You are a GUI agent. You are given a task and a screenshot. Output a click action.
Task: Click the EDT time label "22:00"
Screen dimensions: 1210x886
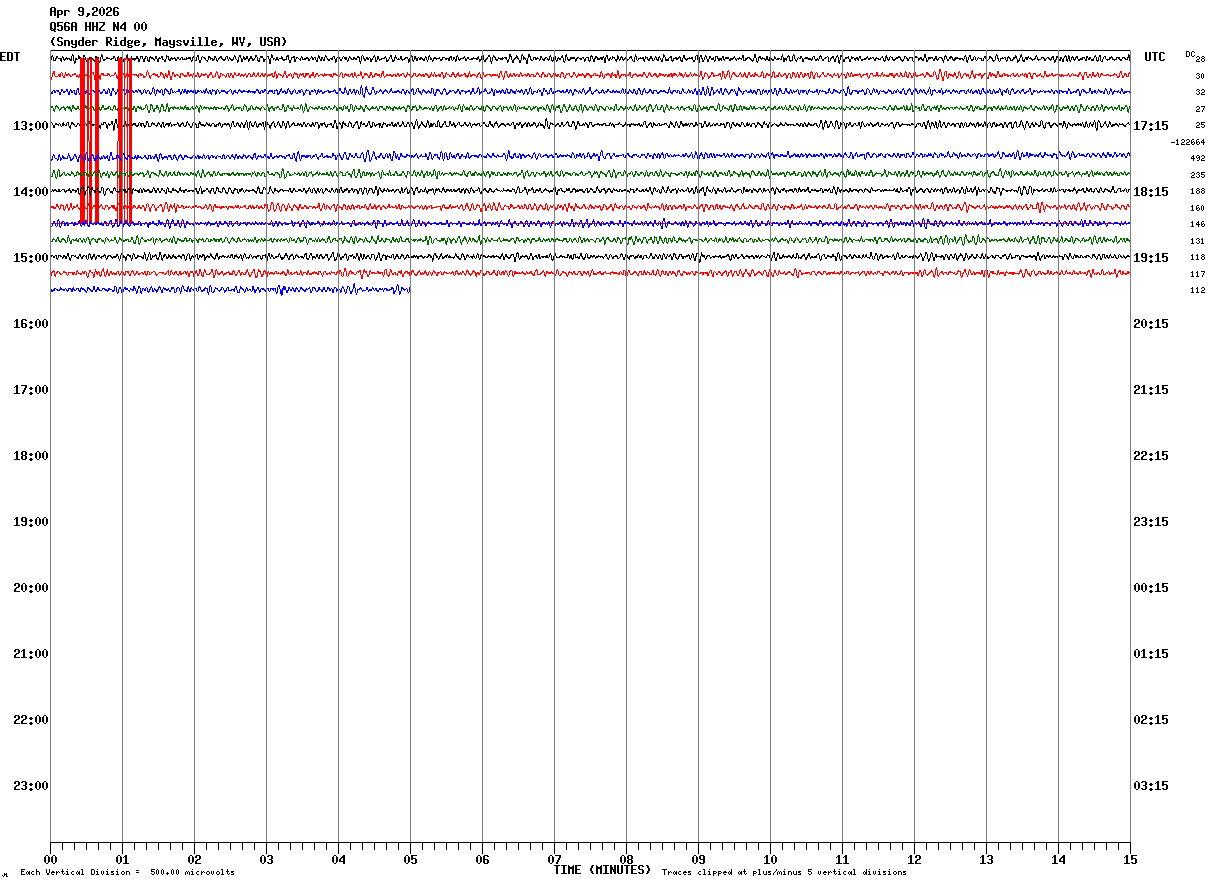30,720
